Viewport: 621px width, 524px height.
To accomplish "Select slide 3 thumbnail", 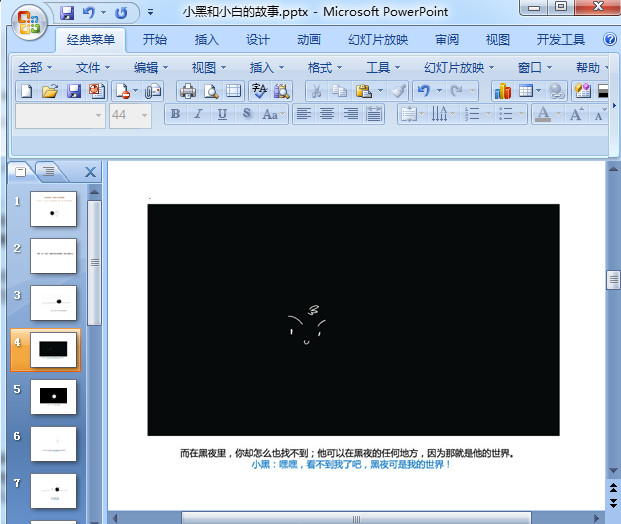I will coord(53,303).
